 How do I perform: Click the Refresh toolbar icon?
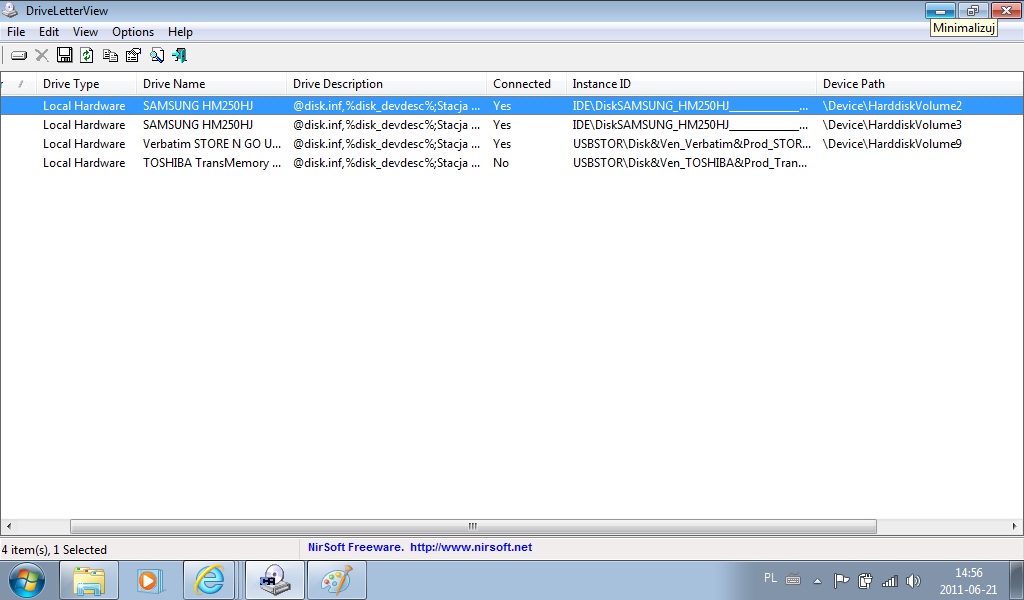pos(87,55)
